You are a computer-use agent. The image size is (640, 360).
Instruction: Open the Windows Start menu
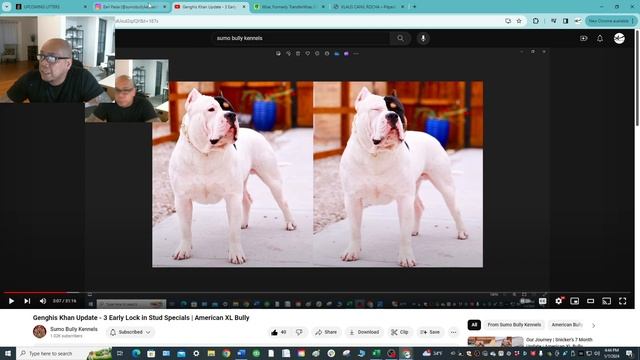click(x=7, y=353)
